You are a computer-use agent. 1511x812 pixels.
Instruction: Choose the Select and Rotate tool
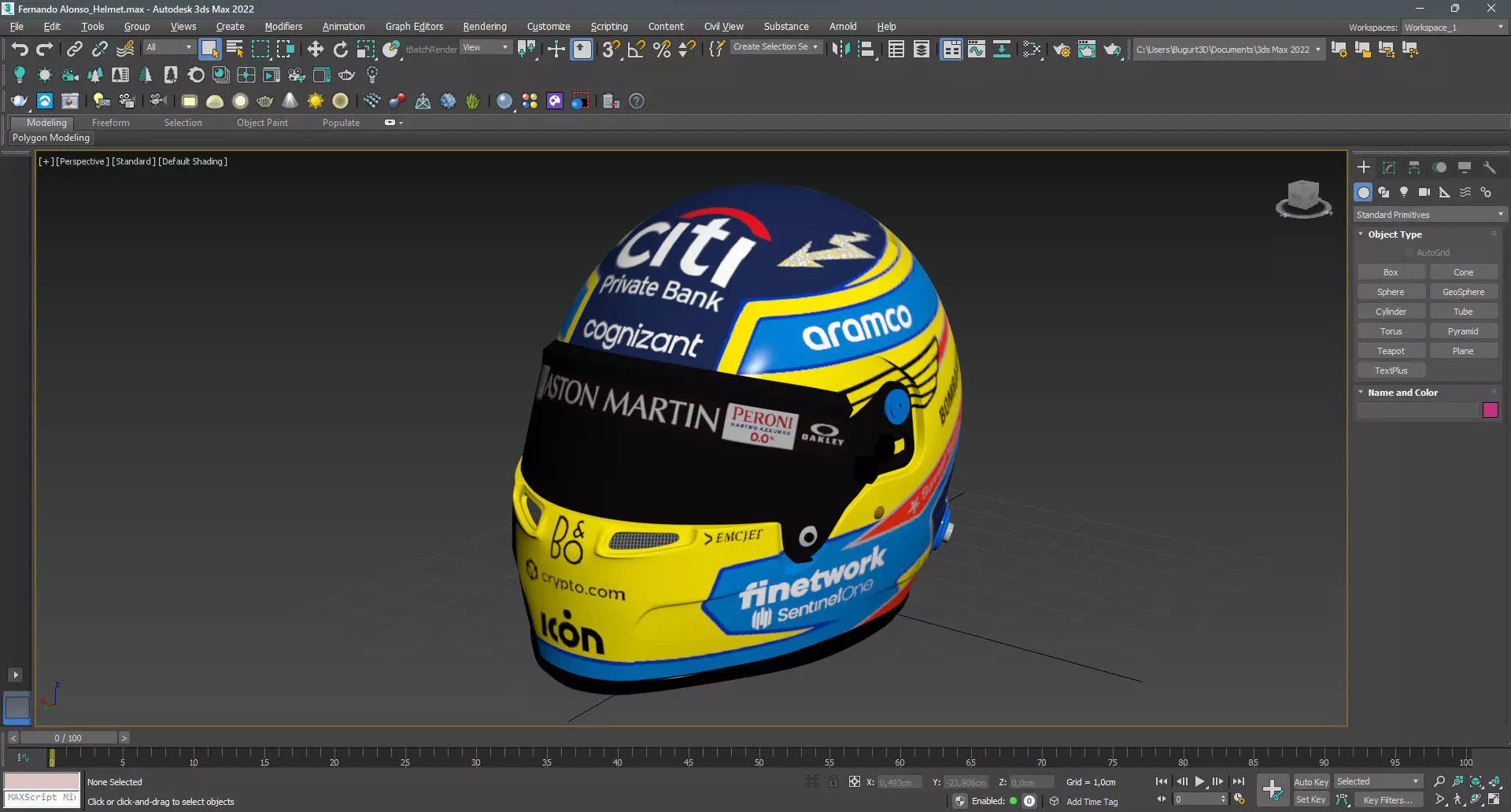click(x=341, y=50)
